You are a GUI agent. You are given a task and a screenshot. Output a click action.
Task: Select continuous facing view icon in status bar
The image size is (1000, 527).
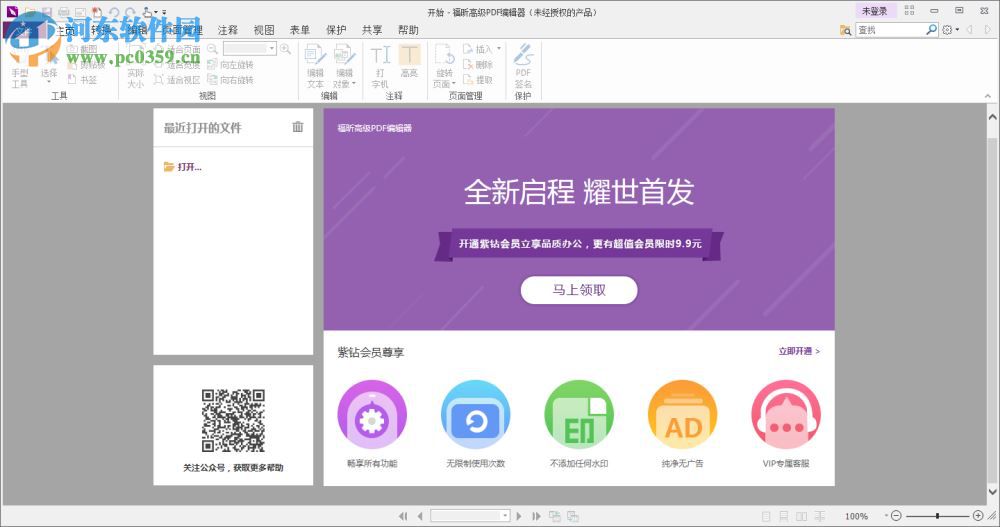click(820, 516)
